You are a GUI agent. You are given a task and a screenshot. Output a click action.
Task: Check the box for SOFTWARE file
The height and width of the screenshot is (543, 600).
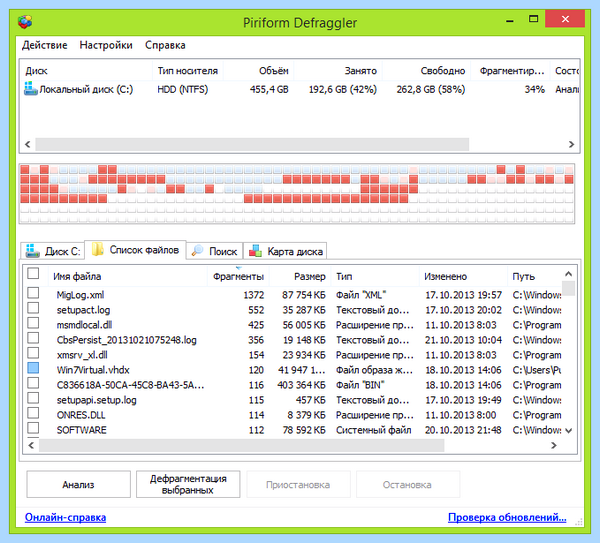tap(33, 428)
